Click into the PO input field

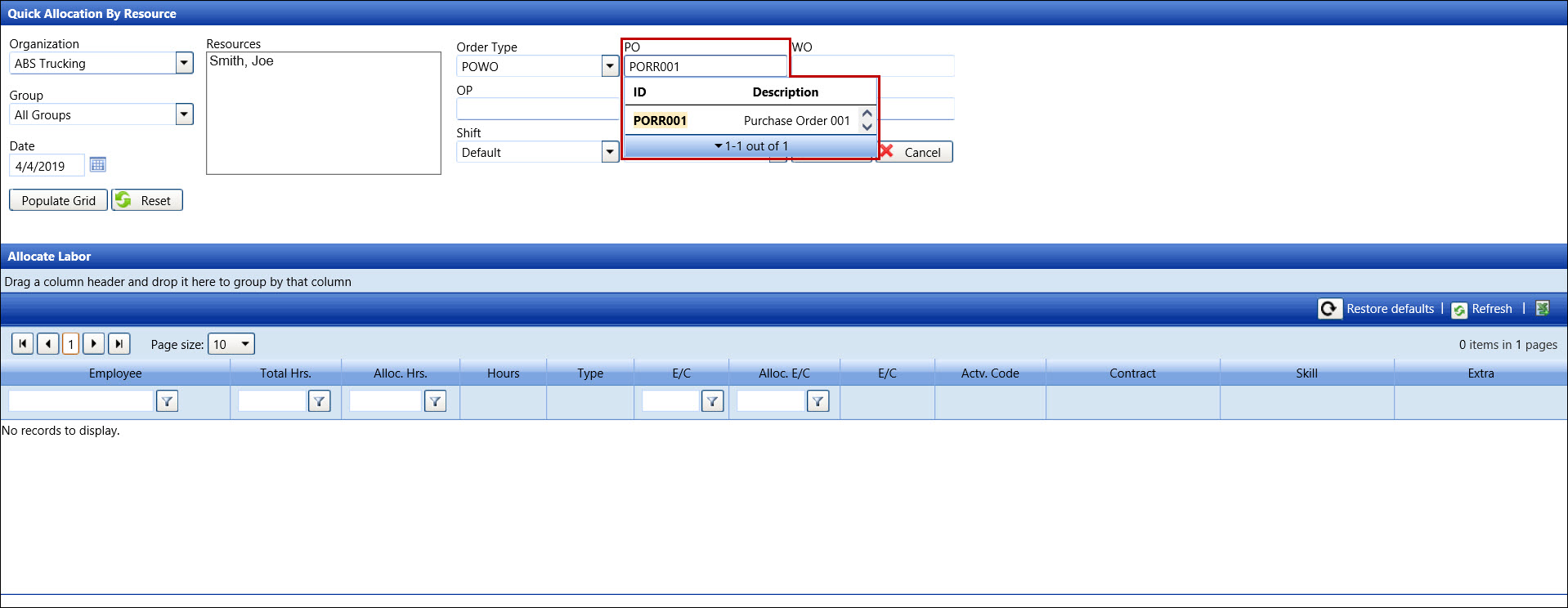click(x=705, y=66)
